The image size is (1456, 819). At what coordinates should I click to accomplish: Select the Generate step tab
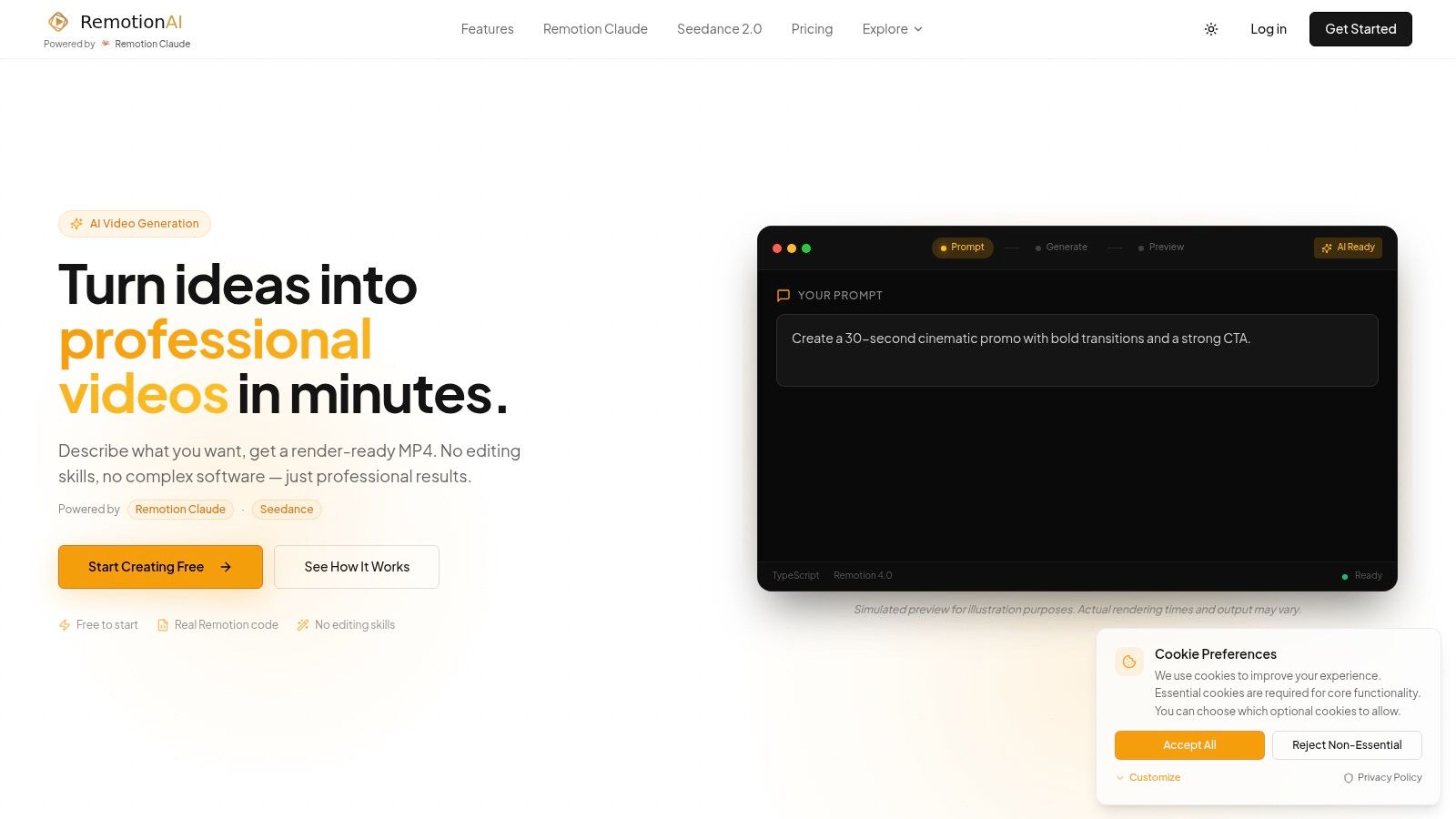point(1061,248)
